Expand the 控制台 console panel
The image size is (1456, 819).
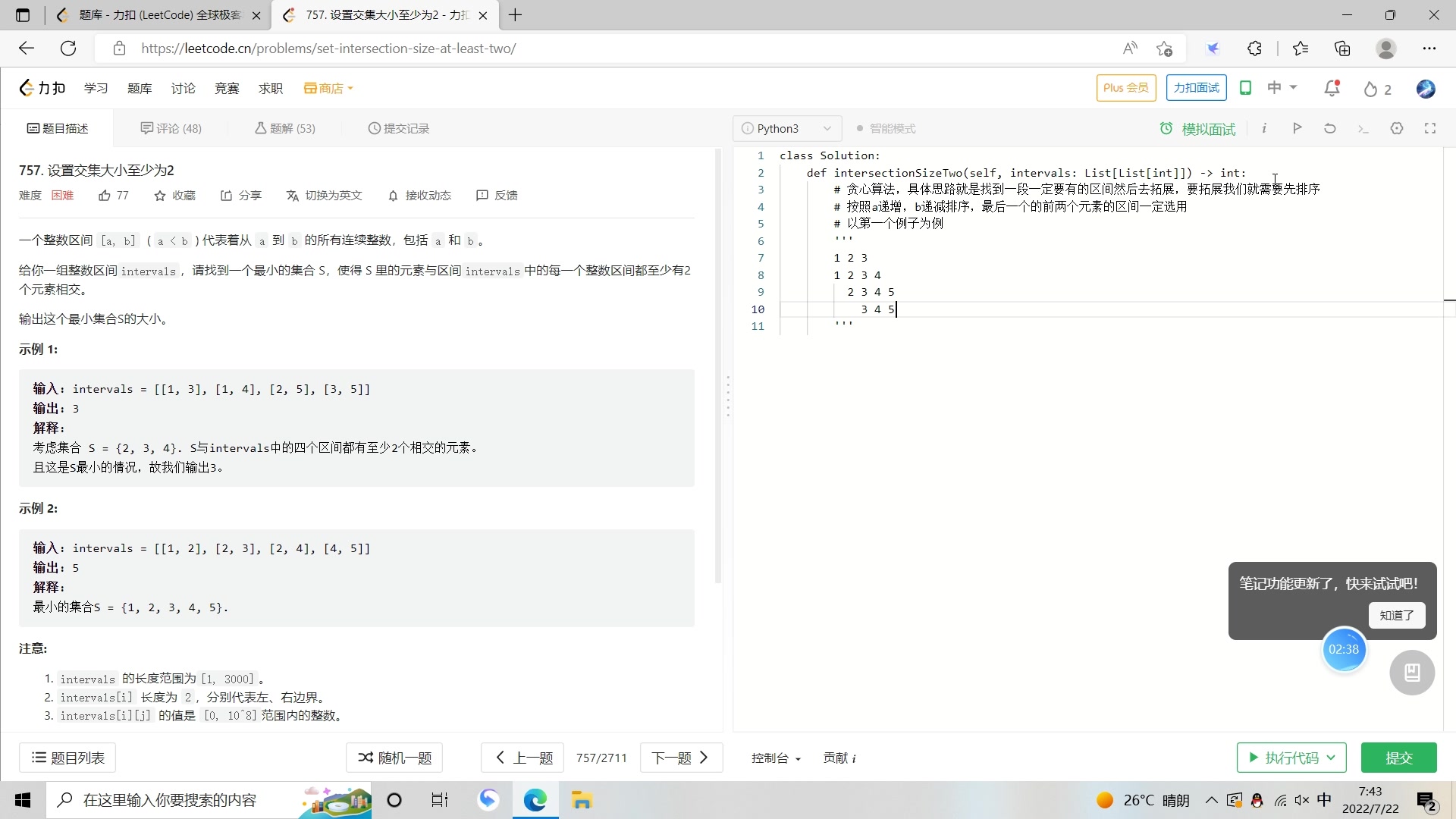776,758
